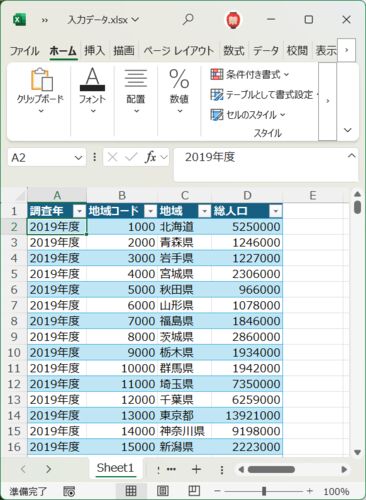Viewport: 366px width, 500px height.
Task: Switch to Page Break Preview view
Action: click(x=194, y=491)
